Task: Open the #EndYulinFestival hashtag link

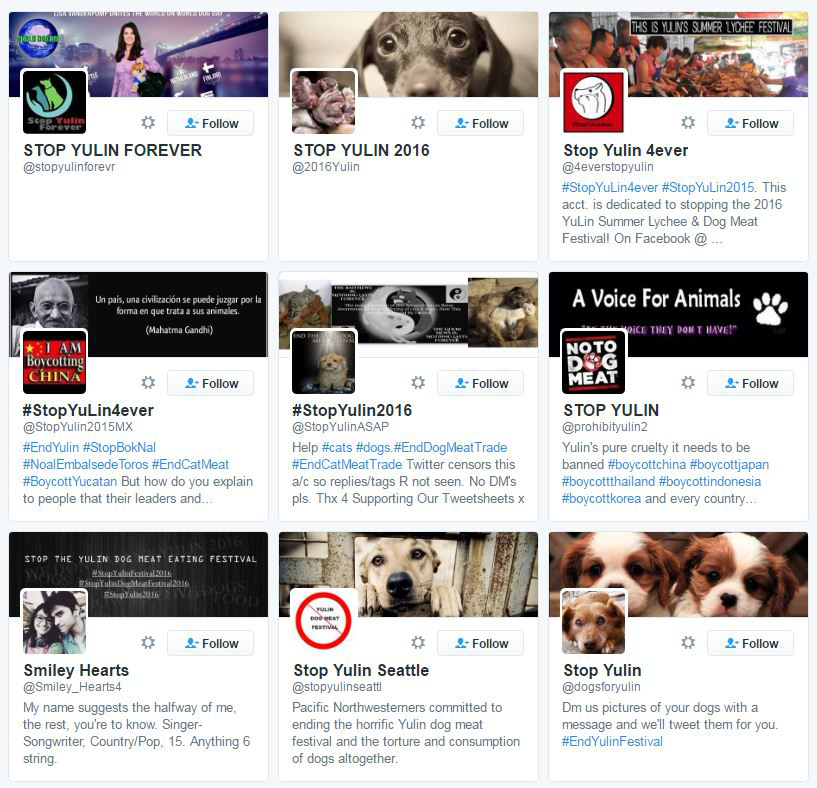Action: 612,742
